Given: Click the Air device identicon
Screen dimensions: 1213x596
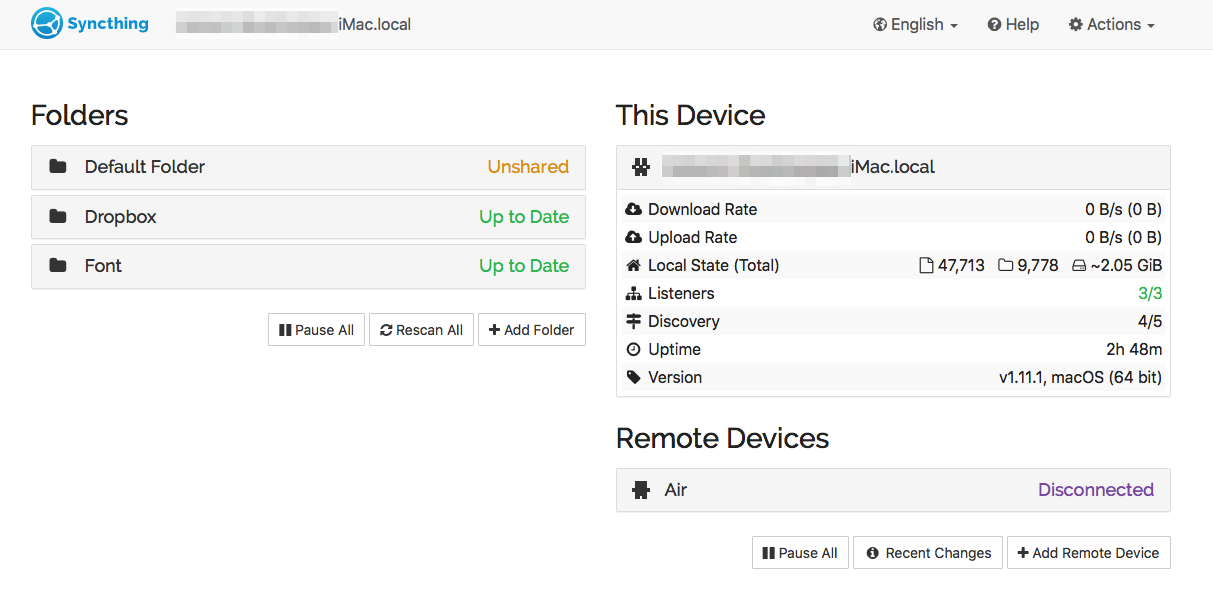Looking at the screenshot, I should 642,490.
